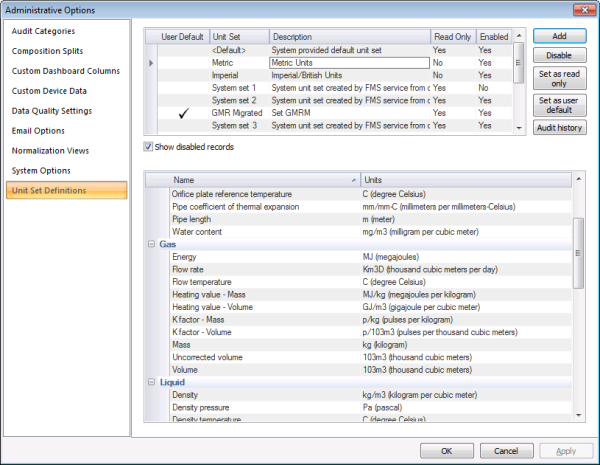
Task: Click Km3D units cell for Flow rate
Action: click(x=466, y=269)
